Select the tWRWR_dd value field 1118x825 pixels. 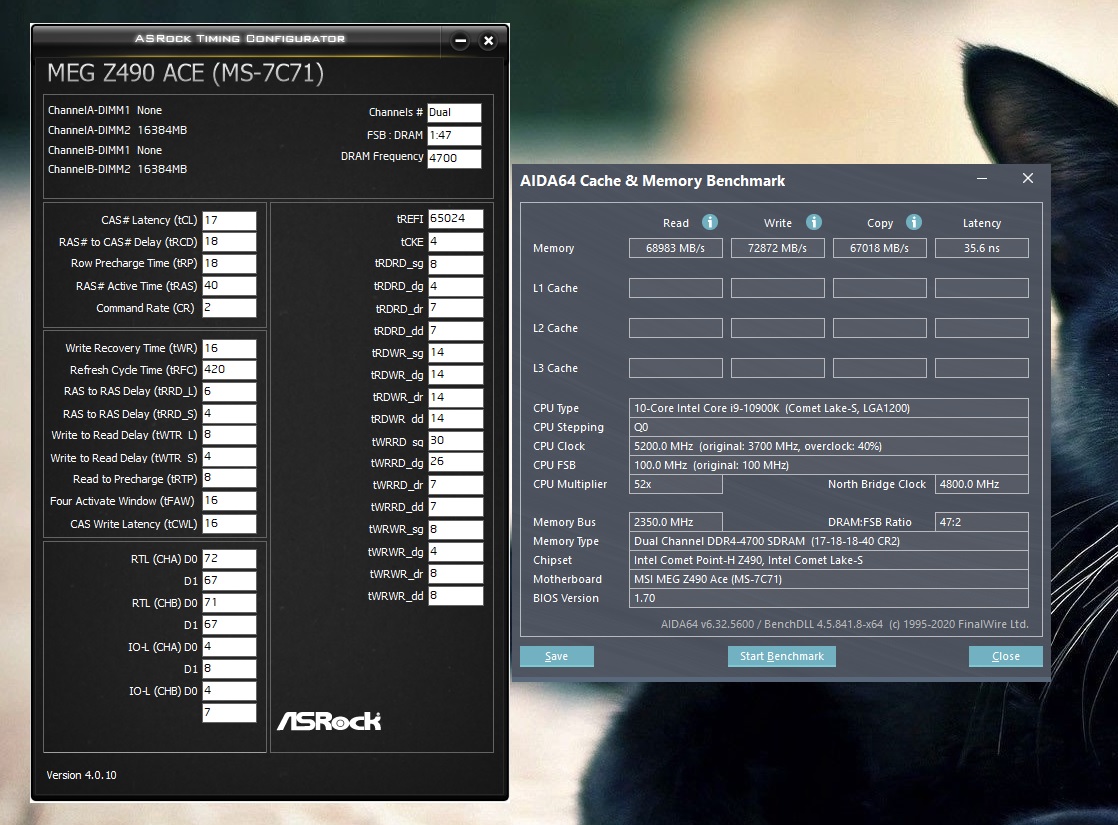click(x=456, y=595)
